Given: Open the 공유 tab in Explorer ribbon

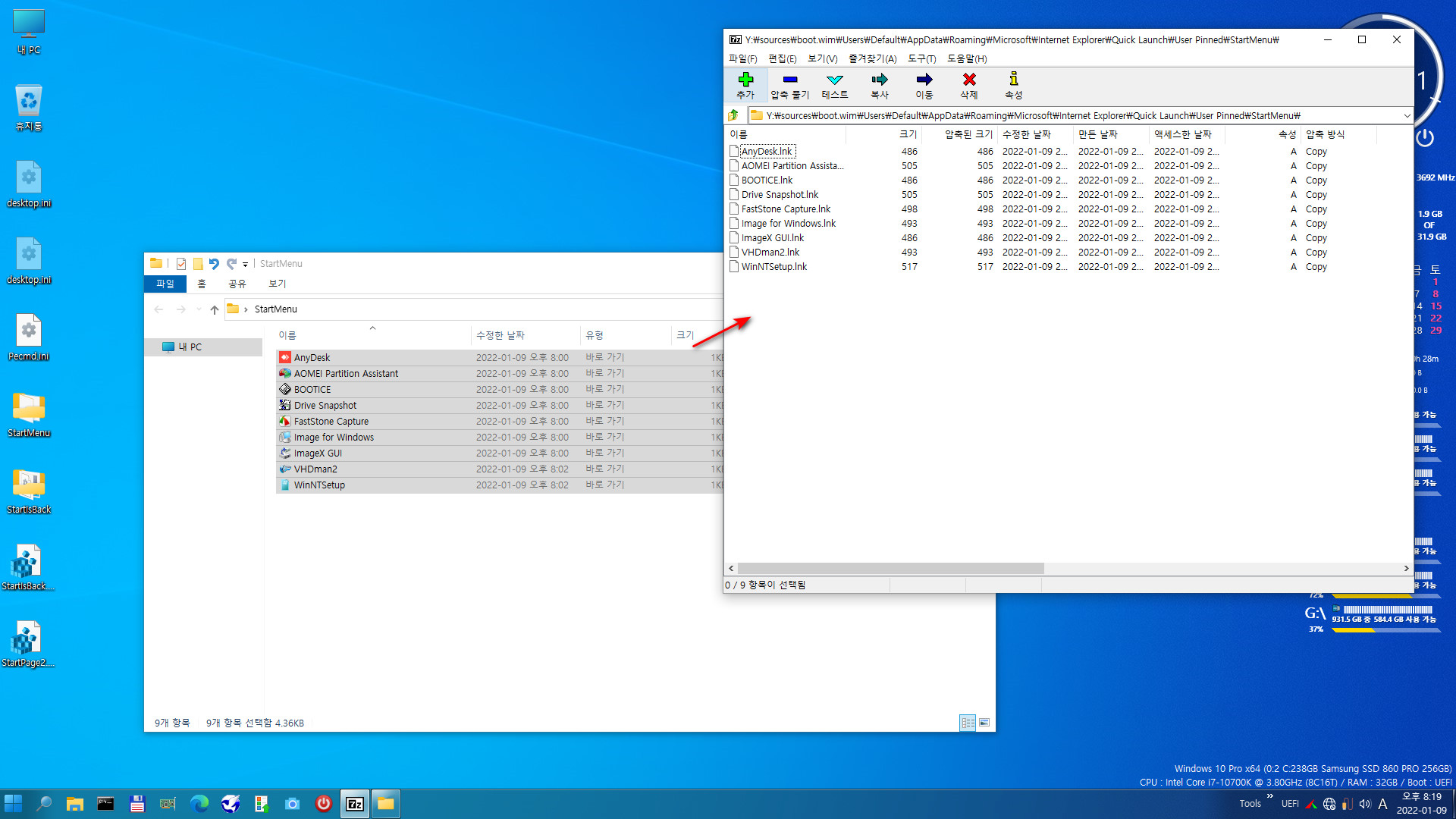Looking at the screenshot, I should coord(237,284).
